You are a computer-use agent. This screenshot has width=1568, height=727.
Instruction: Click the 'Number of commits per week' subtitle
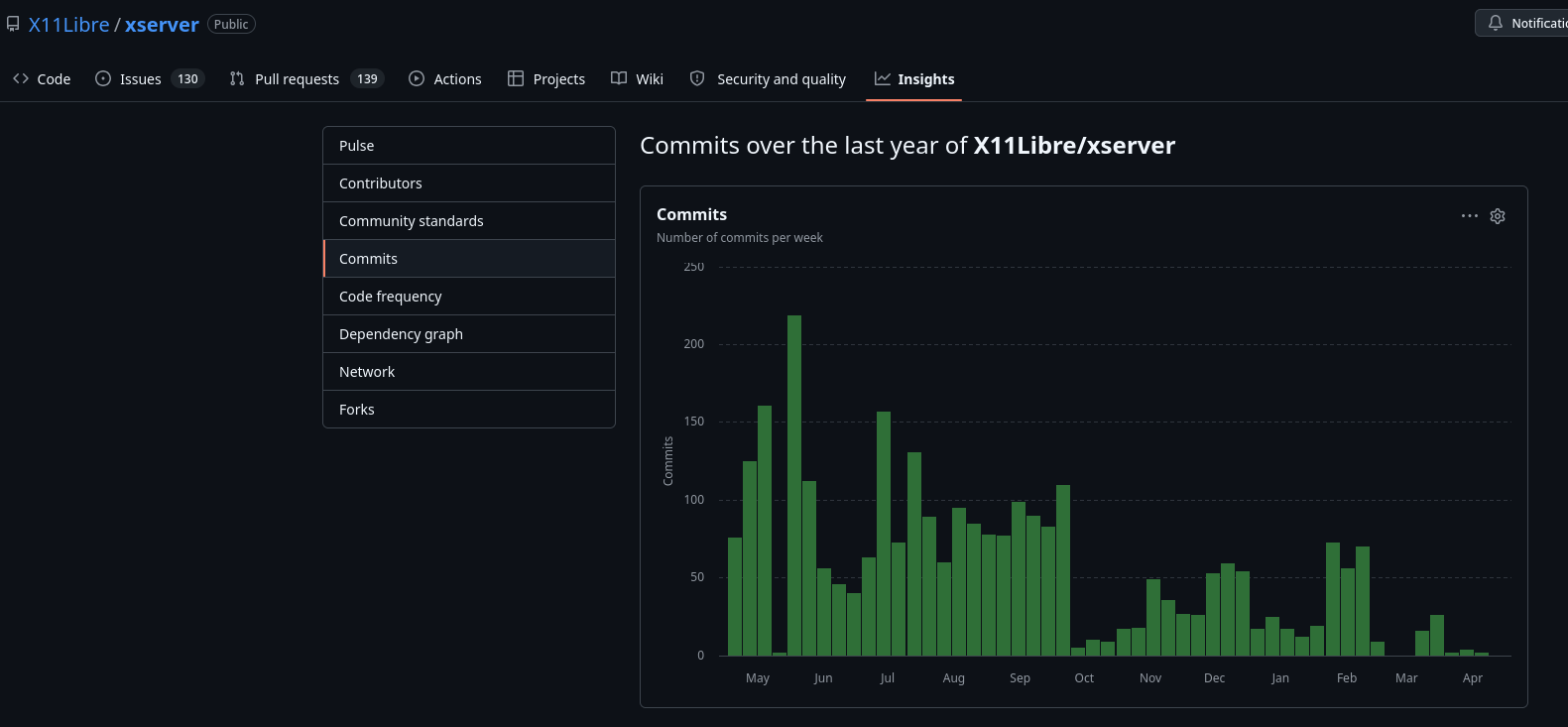pyautogui.click(x=740, y=238)
